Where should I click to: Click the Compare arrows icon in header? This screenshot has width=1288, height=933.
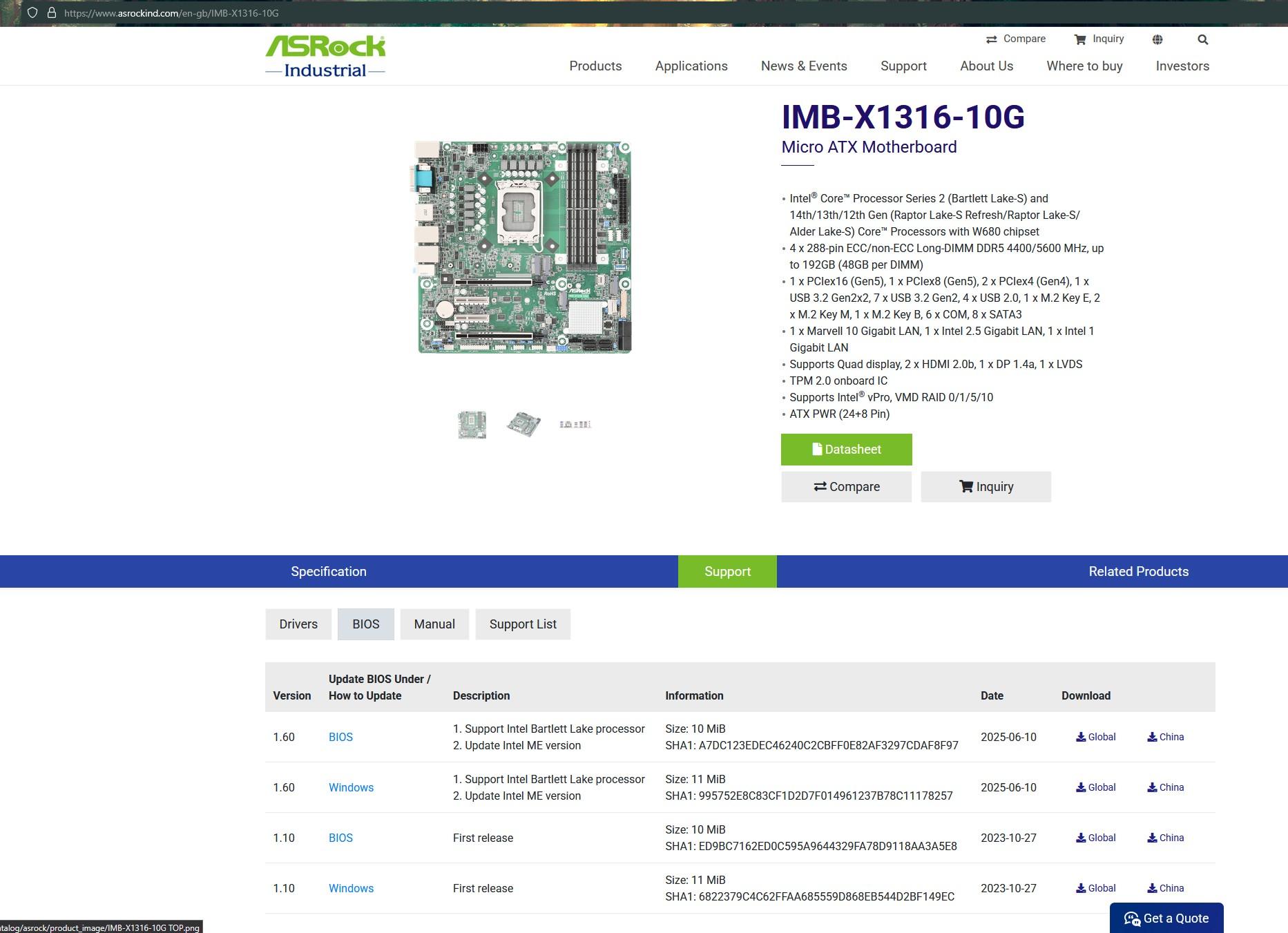[991, 40]
